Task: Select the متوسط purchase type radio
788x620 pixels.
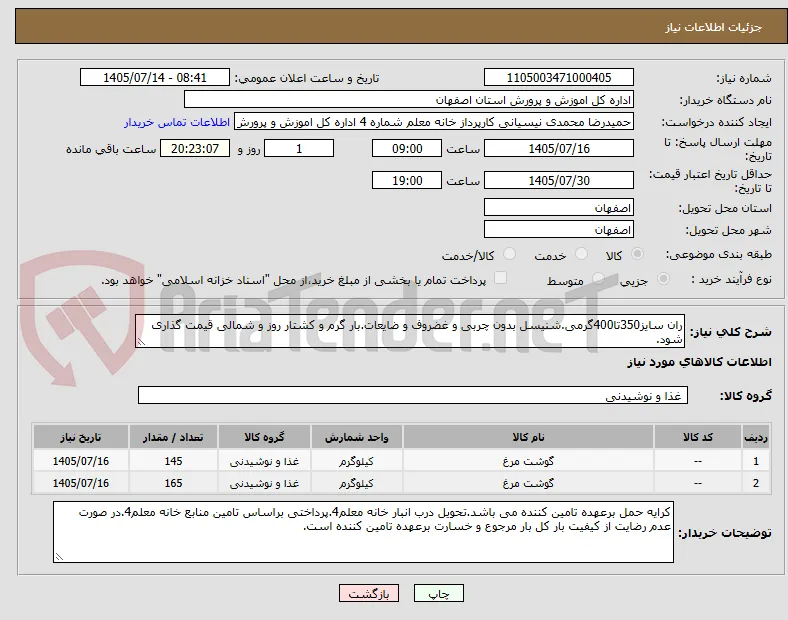Action: (598, 279)
